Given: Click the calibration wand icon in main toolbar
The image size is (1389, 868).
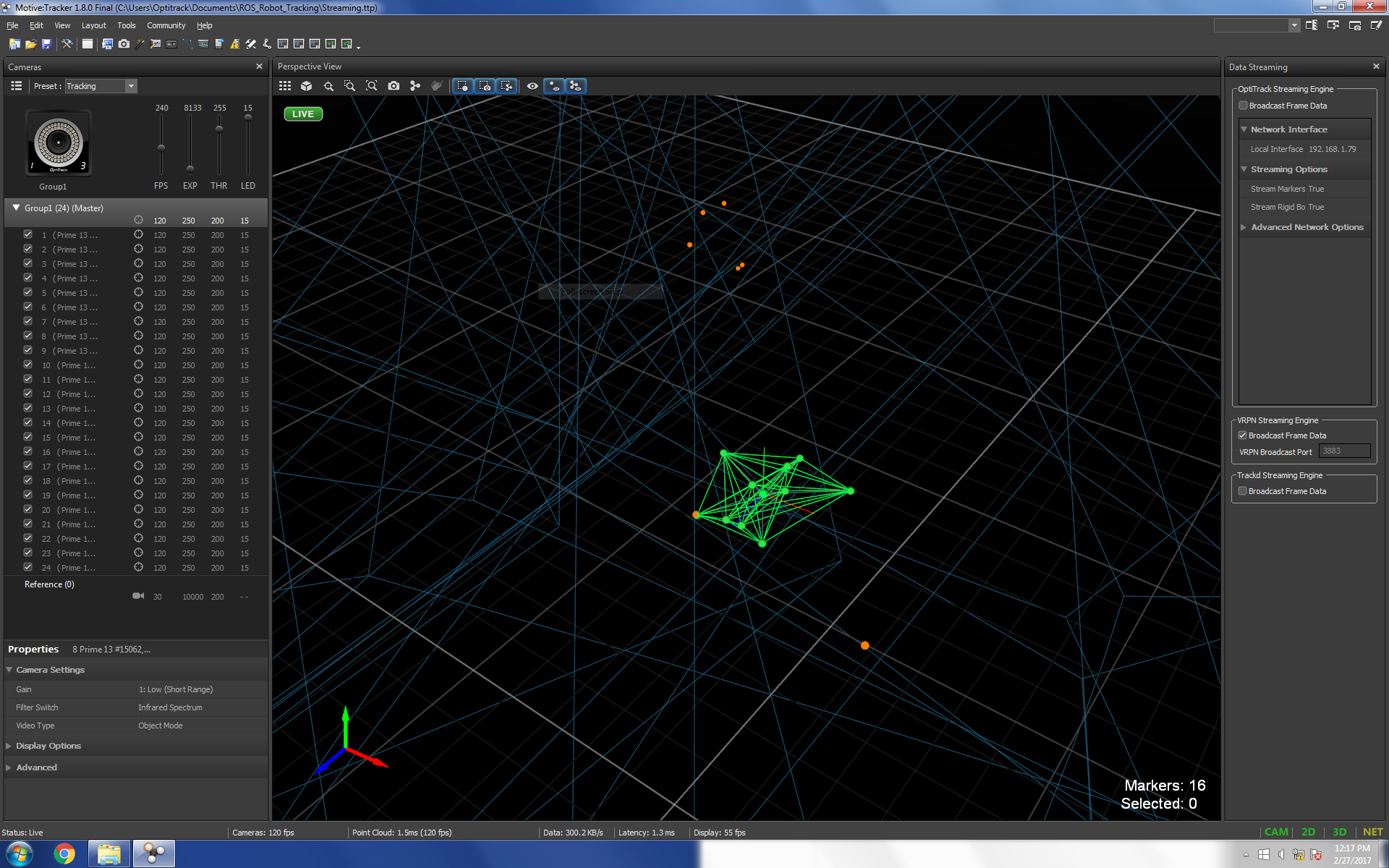Looking at the screenshot, I should (140, 44).
